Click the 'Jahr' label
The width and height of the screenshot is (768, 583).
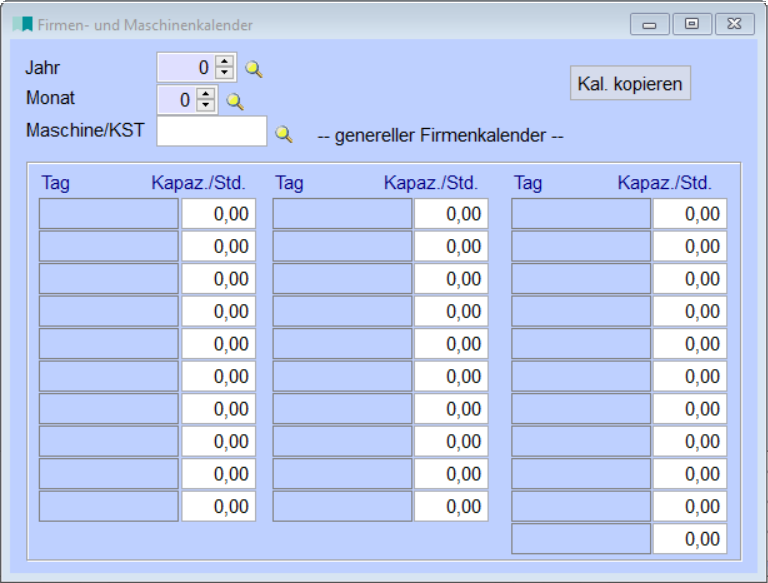43,68
